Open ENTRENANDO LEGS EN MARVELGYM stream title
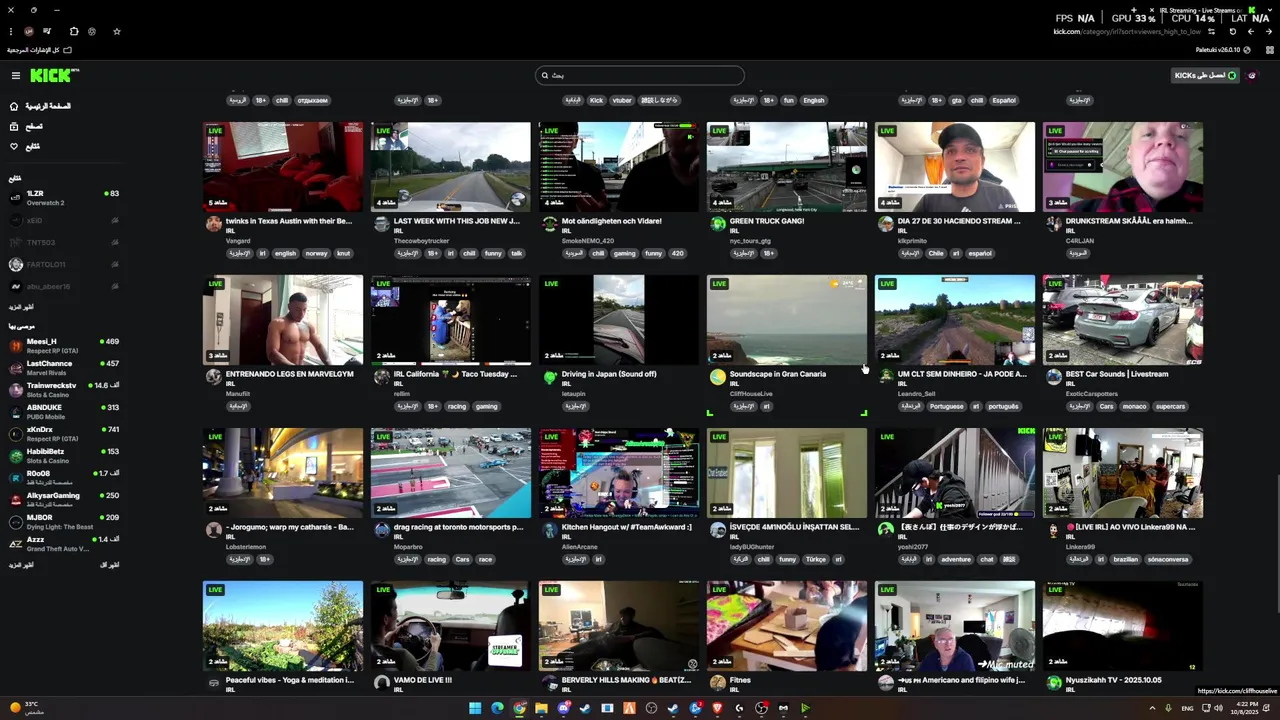1280x720 pixels. point(289,374)
